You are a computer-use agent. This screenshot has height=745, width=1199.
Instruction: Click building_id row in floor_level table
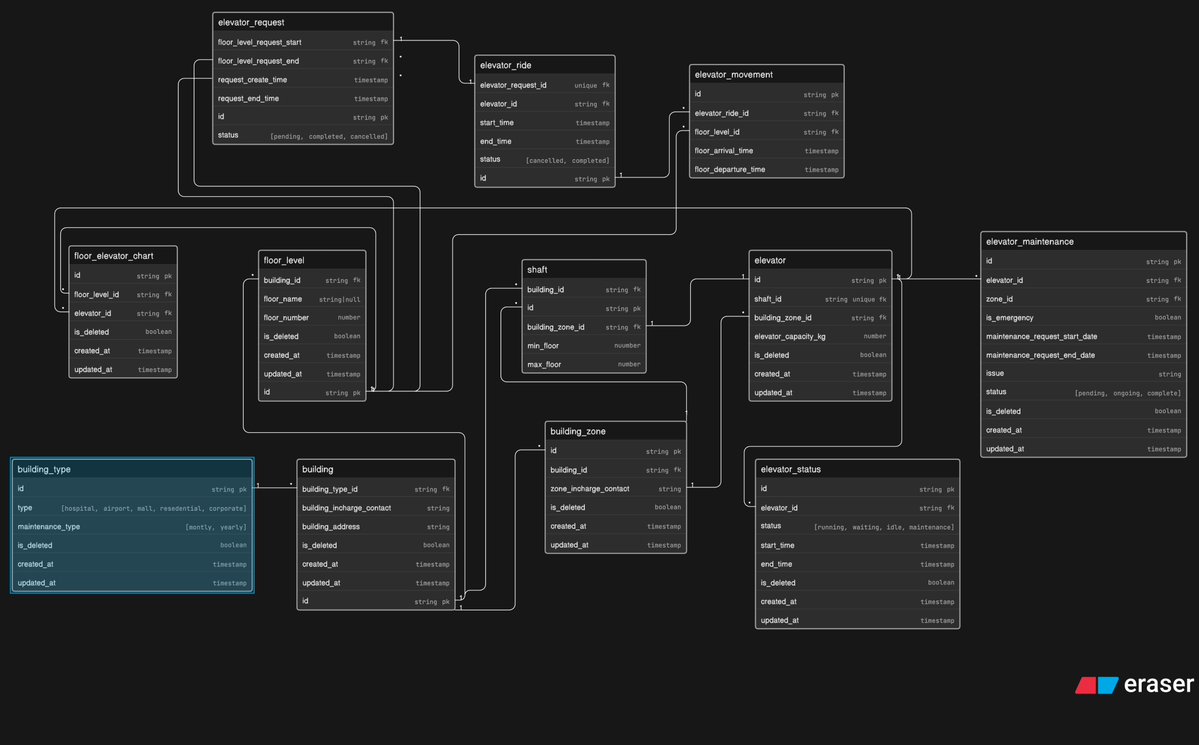(x=312, y=280)
